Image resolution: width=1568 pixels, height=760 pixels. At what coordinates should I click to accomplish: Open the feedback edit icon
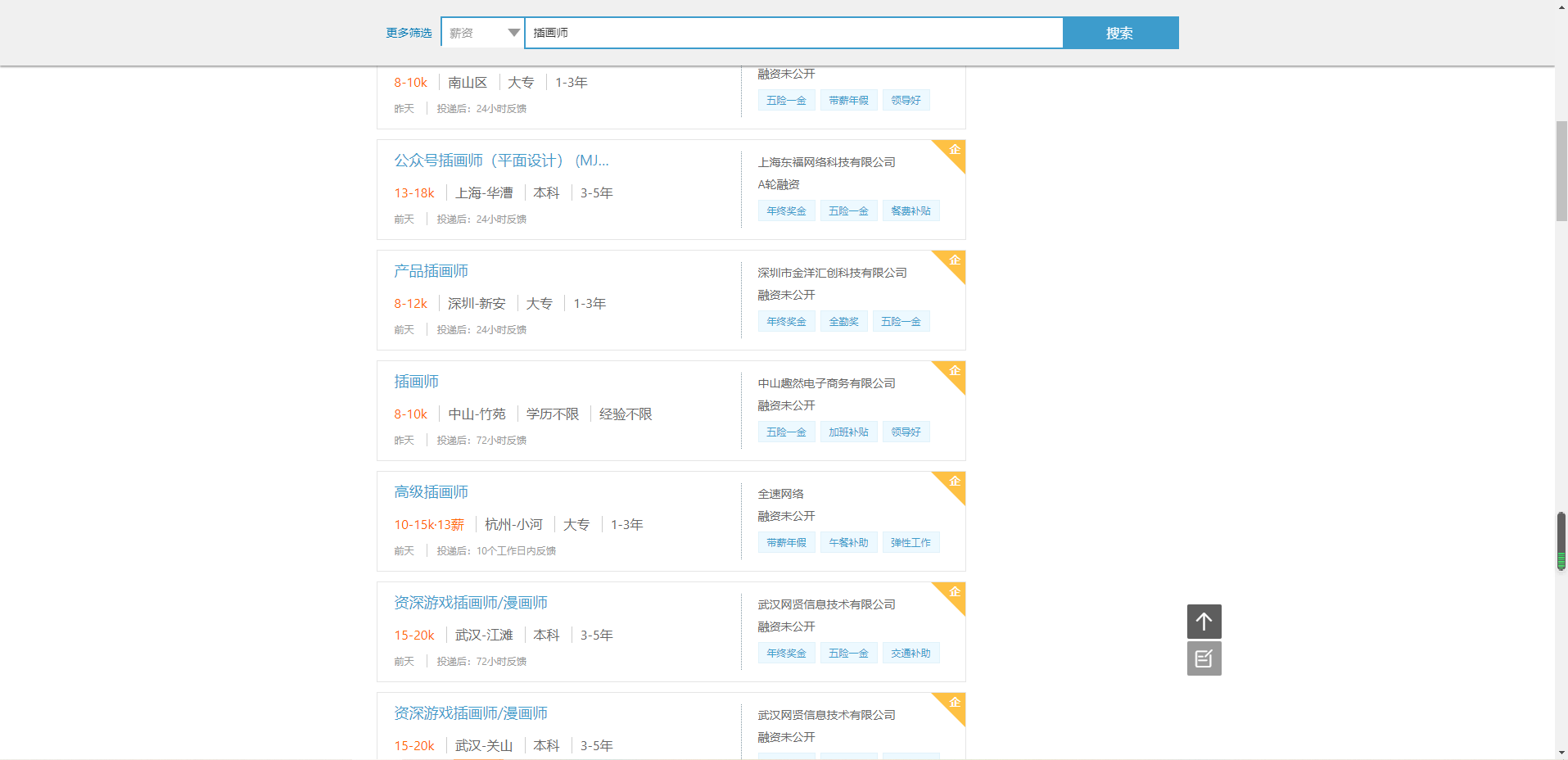pos(1204,658)
